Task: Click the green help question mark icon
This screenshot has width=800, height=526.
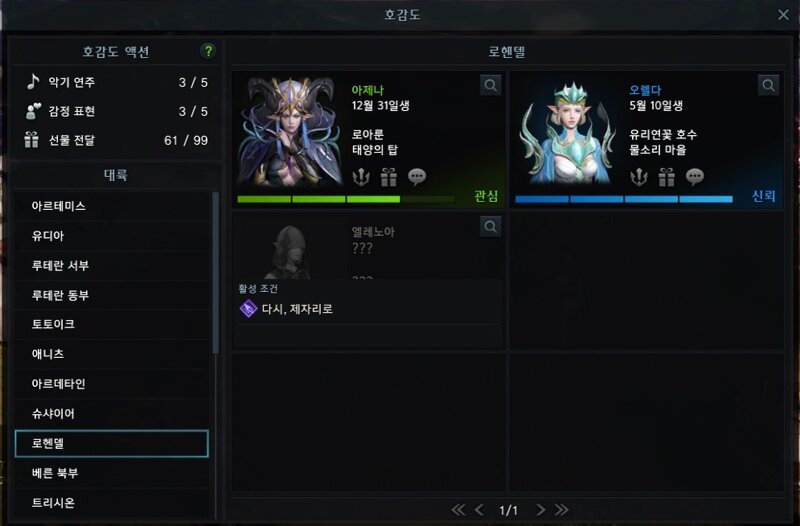Action: (x=208, y=51)
